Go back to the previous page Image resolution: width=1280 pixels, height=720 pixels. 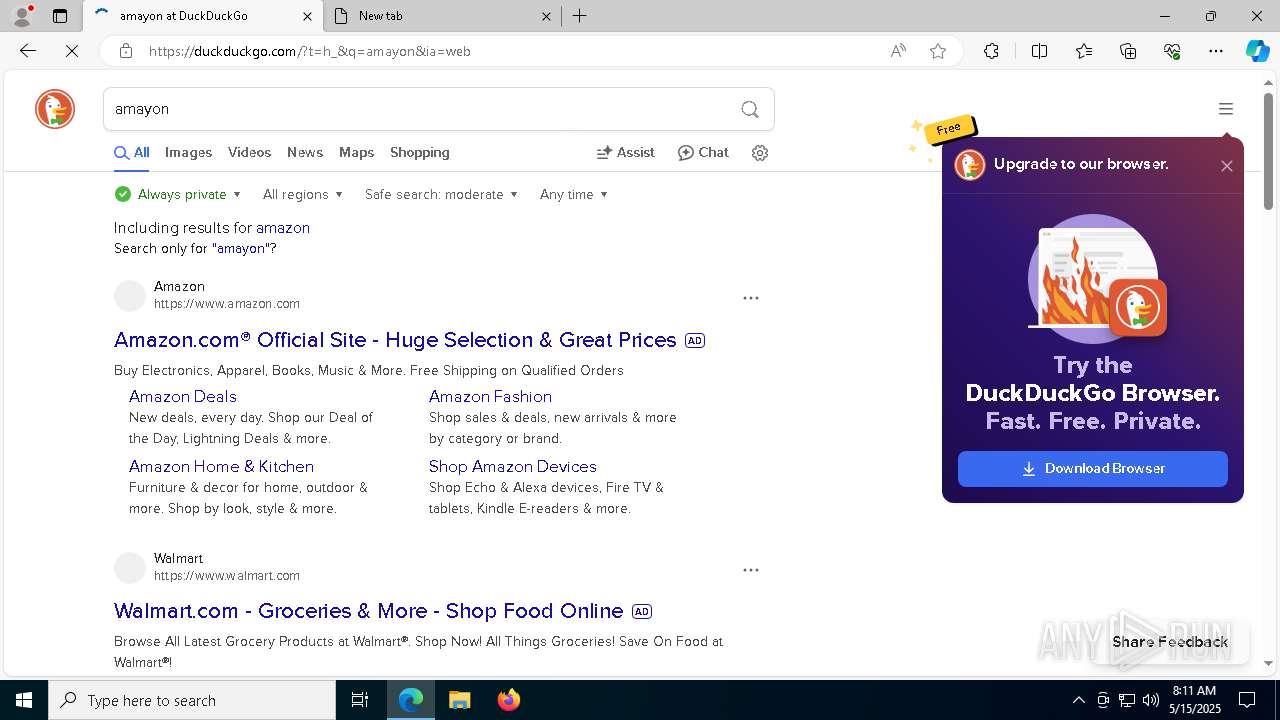coord(28,51)
